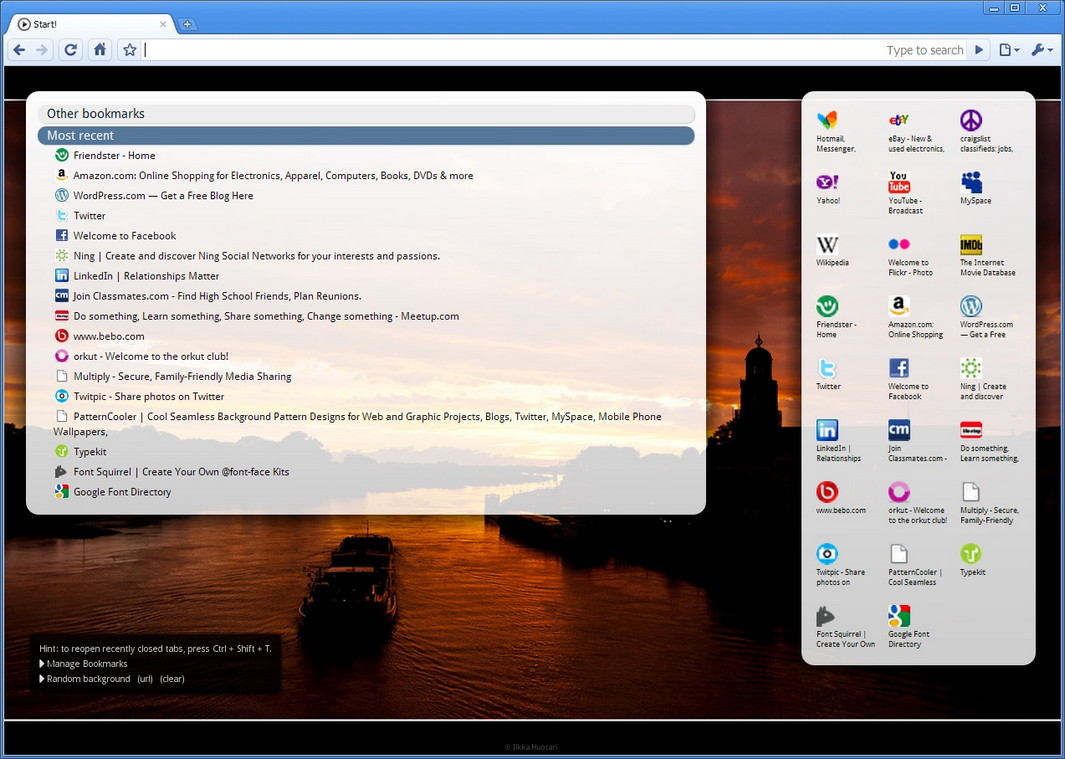This screenshot has height=759, width=1065.
Task: Bookmark this page with the star icon
Action: (129, 50)
